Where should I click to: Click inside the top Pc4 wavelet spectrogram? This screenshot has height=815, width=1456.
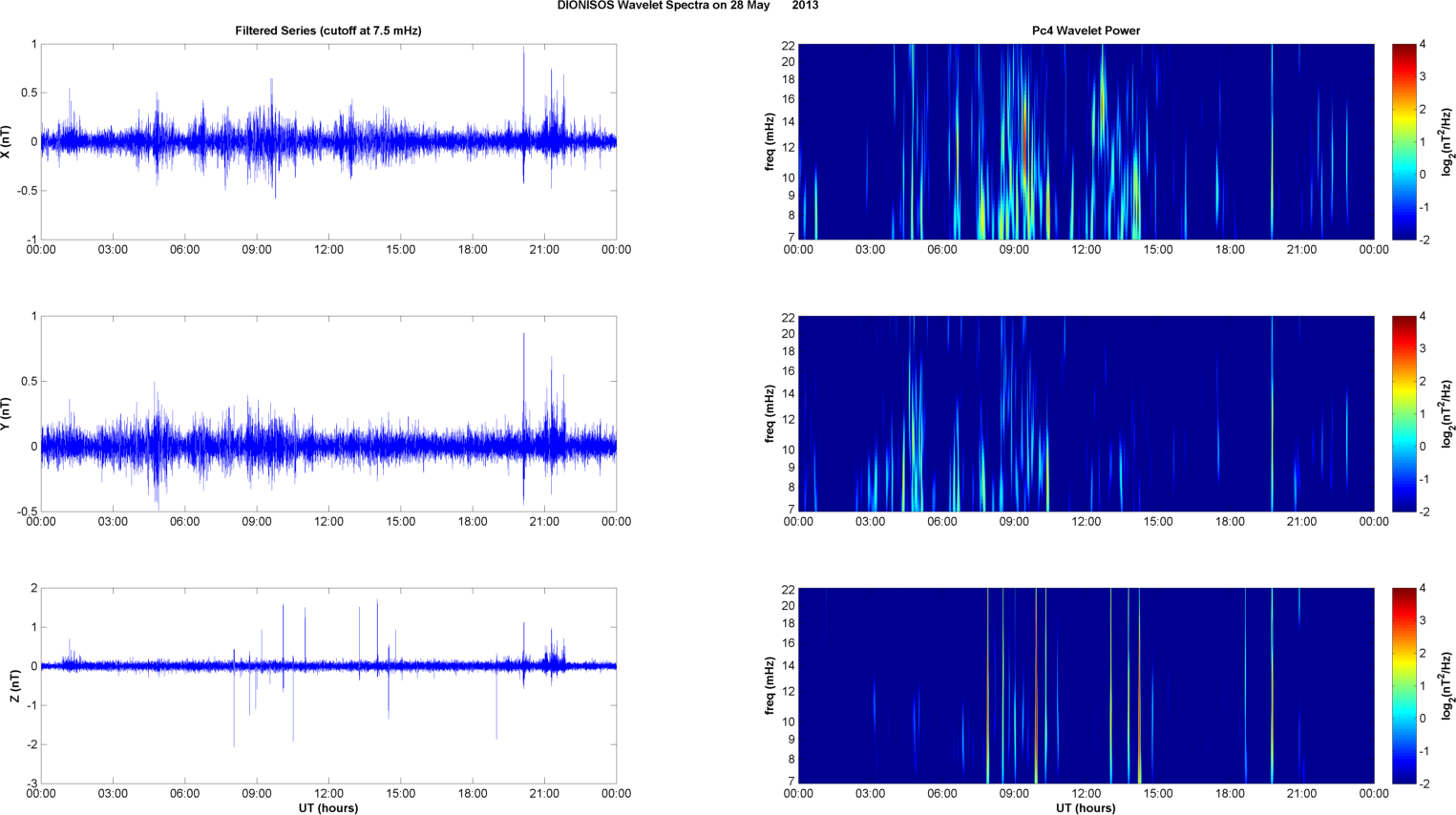[x=1086, y=141]
